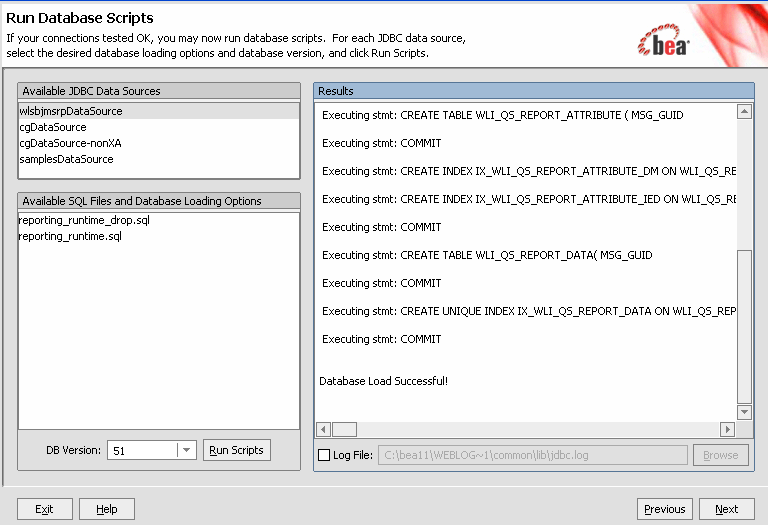Open the DB Version dropdown arrow
The width and height of the screenshot is (768, 525).
pos(186,450)
